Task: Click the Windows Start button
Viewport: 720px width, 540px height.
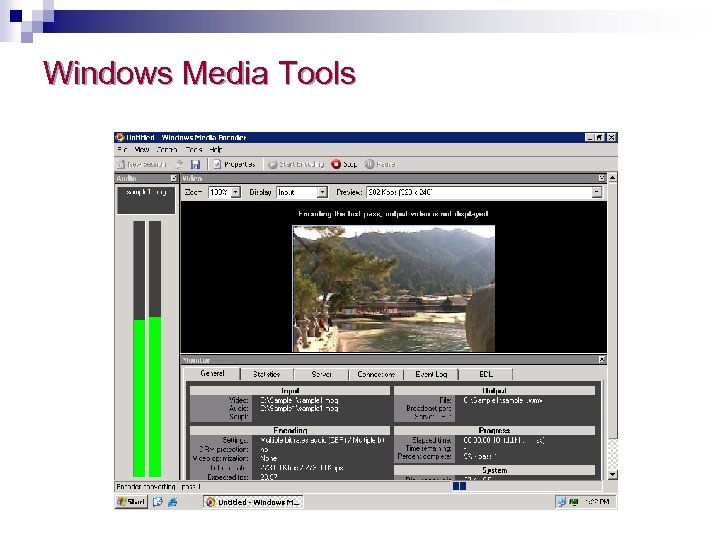Action: point(131,502)
